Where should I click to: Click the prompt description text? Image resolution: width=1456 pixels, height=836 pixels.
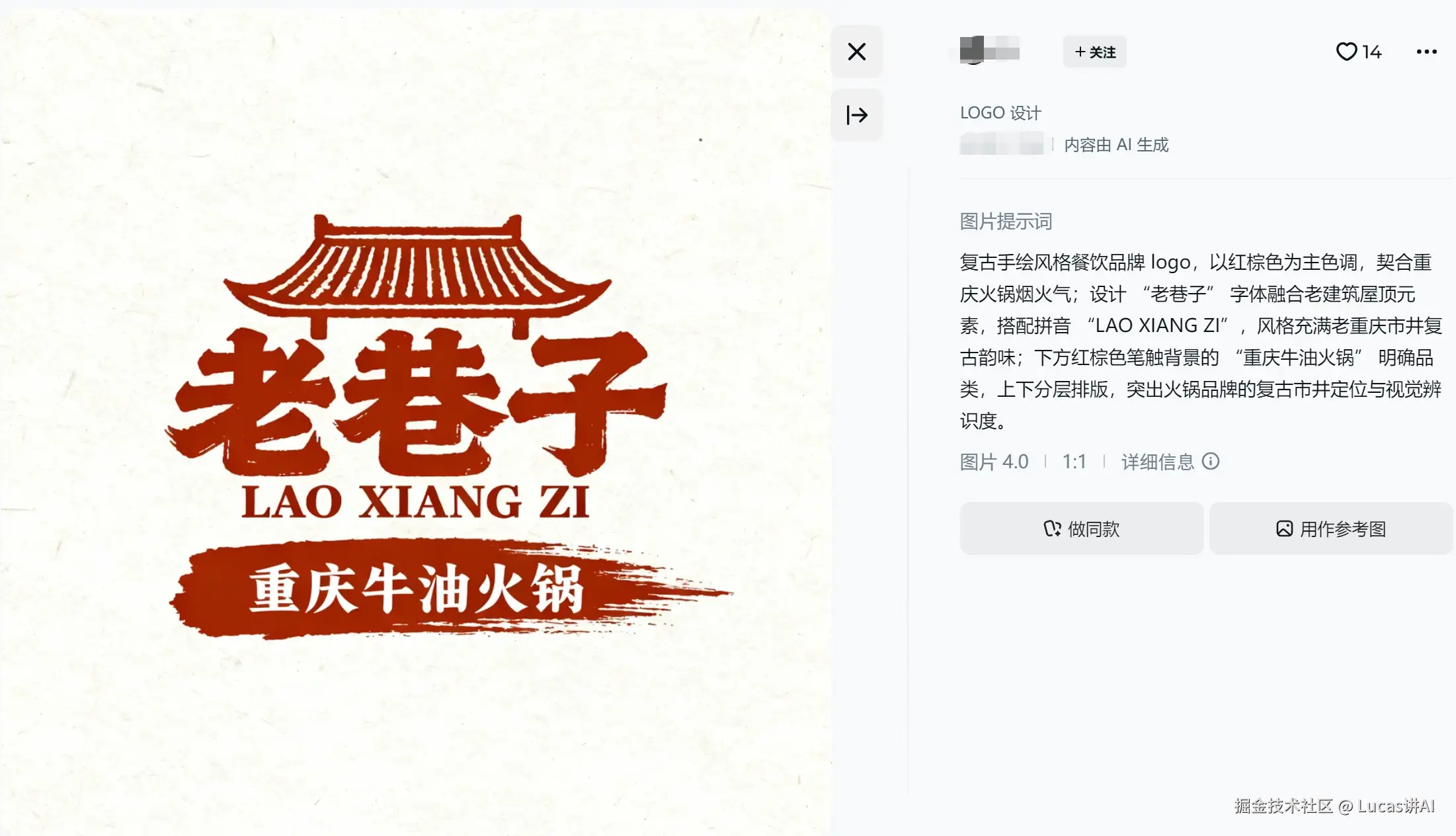[1201, 341]
